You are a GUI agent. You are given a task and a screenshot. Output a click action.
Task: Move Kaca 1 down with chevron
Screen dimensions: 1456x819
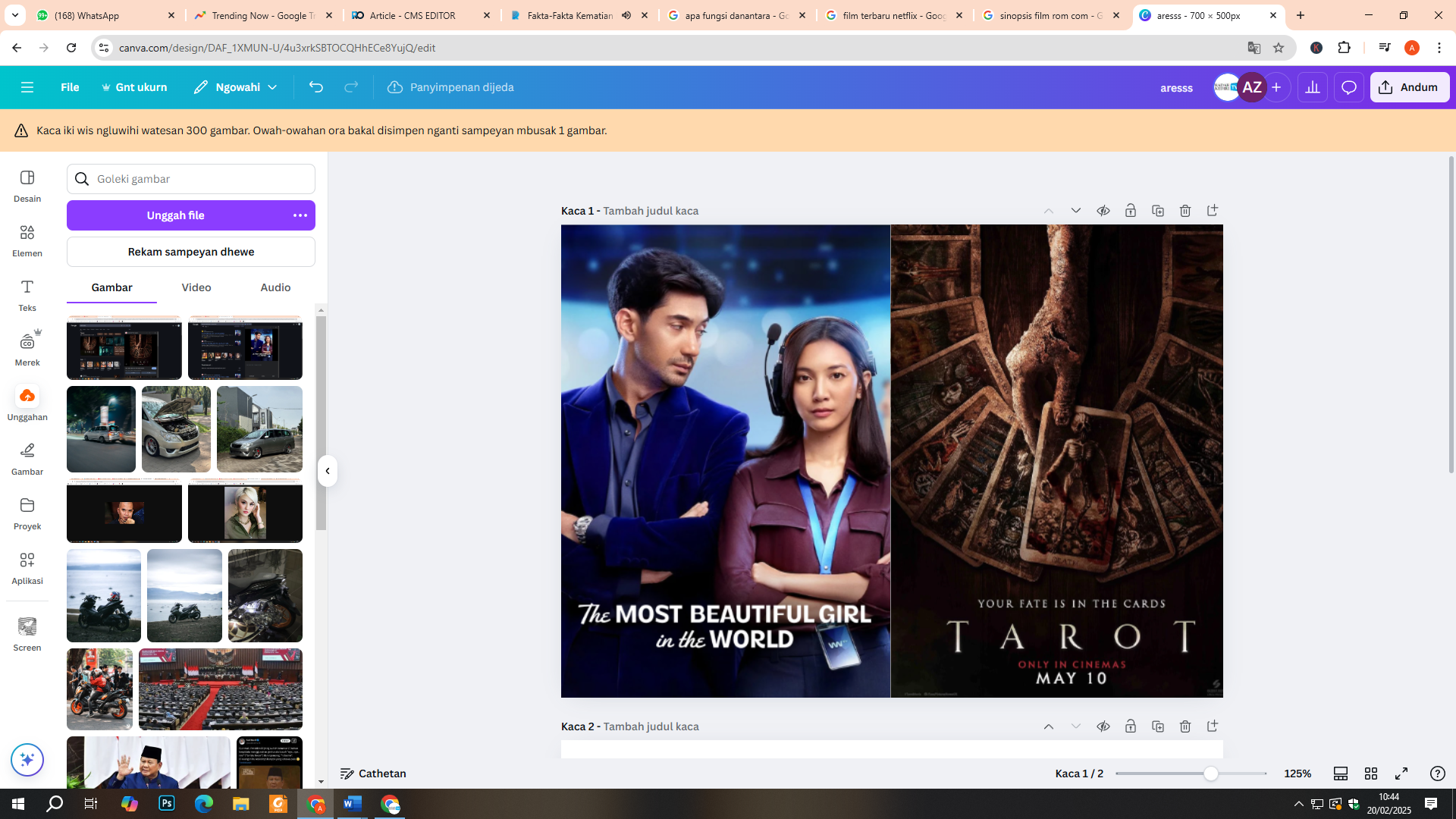pos(1076,211)
